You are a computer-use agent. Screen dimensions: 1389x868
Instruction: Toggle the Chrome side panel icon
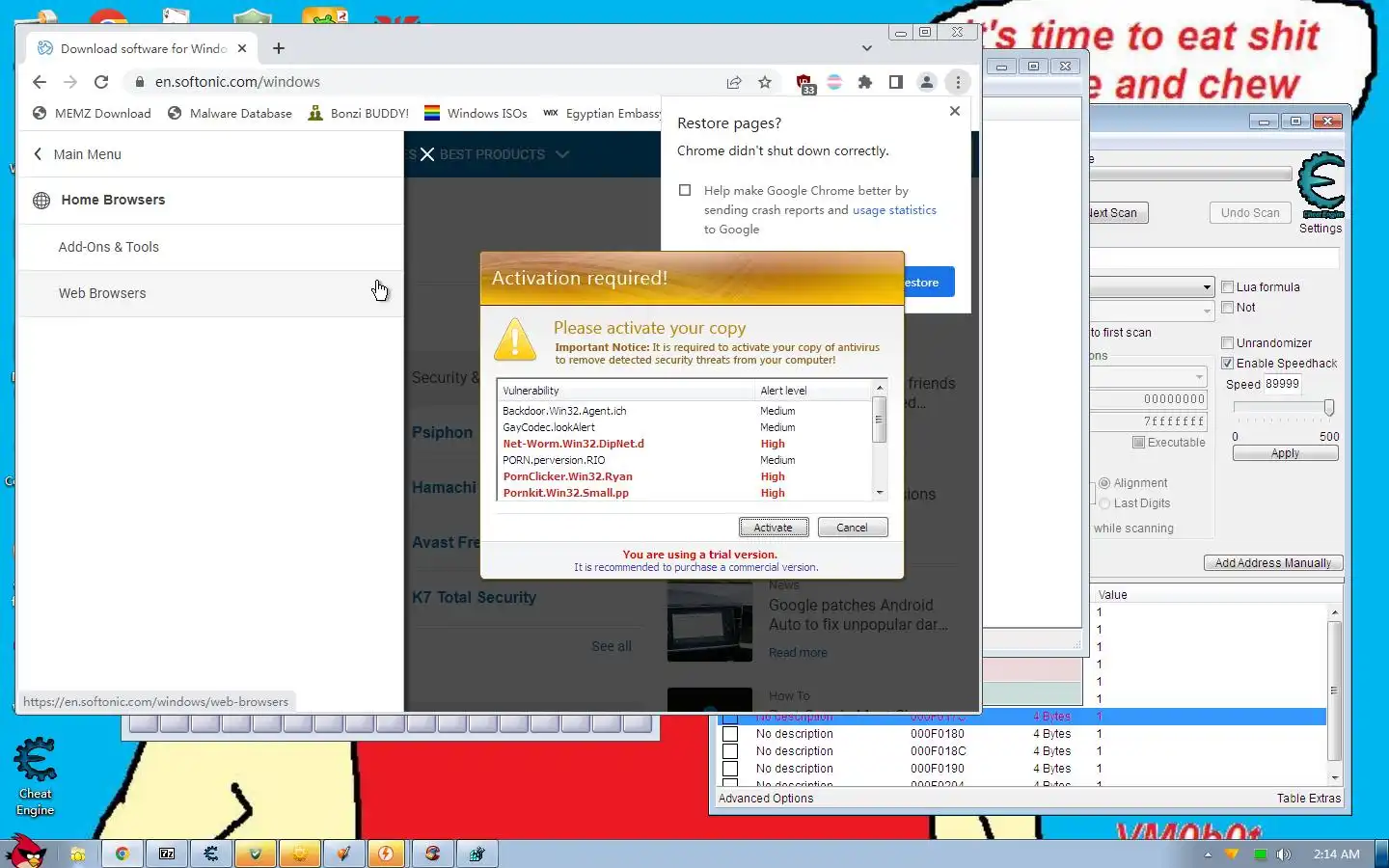click(x=896, y=82)
